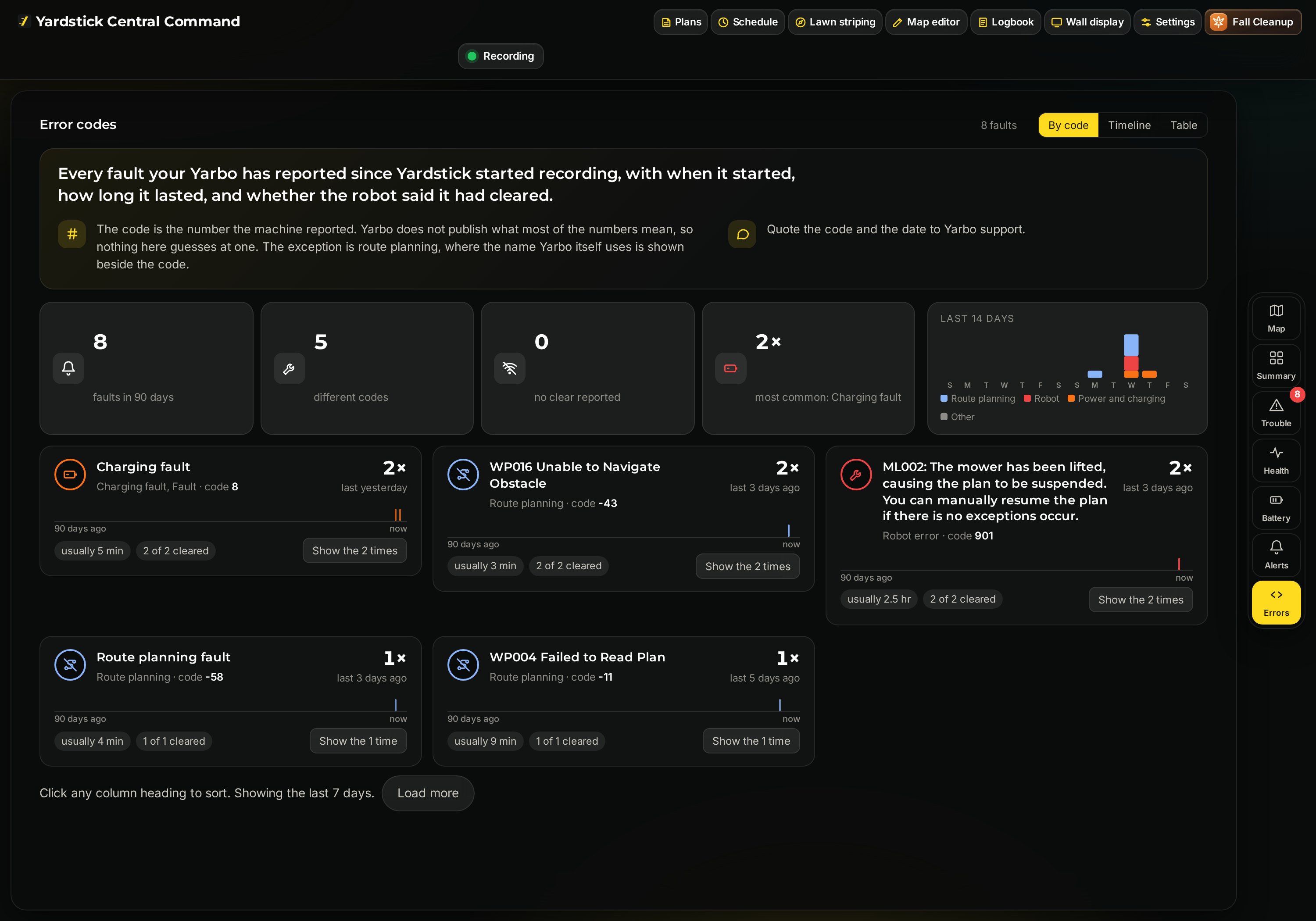Image resolution: width=1316 pixels, height=921 pixels.
Task: Open Settings from top bar
Action: [x=1168, y=22]
